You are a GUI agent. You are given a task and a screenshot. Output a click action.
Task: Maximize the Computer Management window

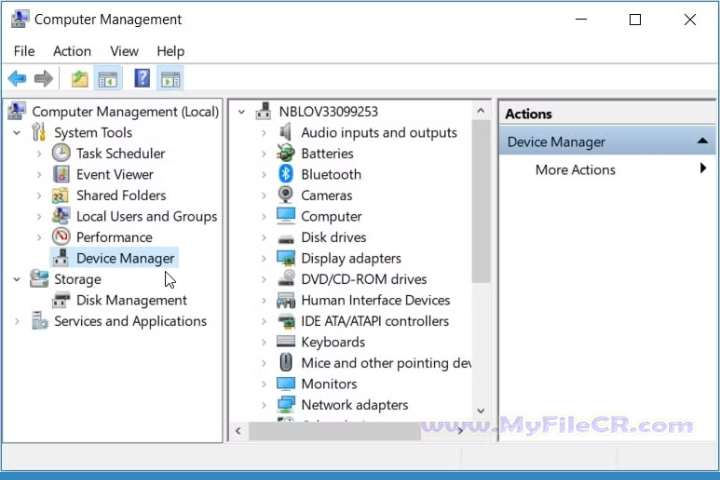(x=635, y=20)
